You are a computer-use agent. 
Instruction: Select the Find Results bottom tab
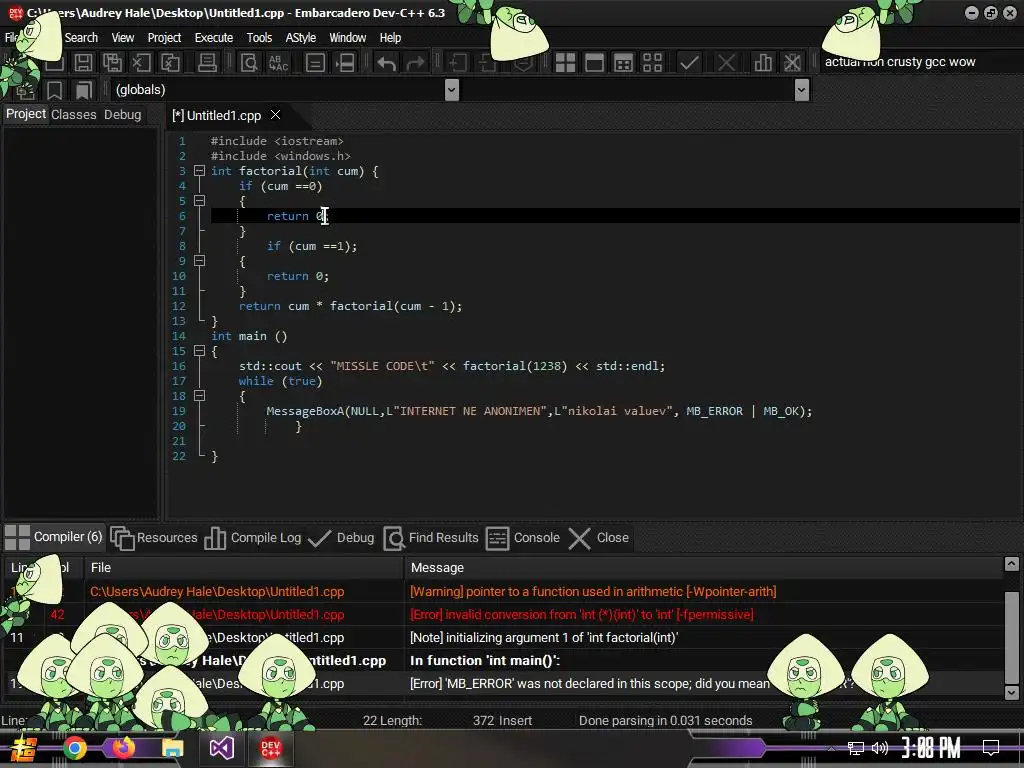point(431,537)
